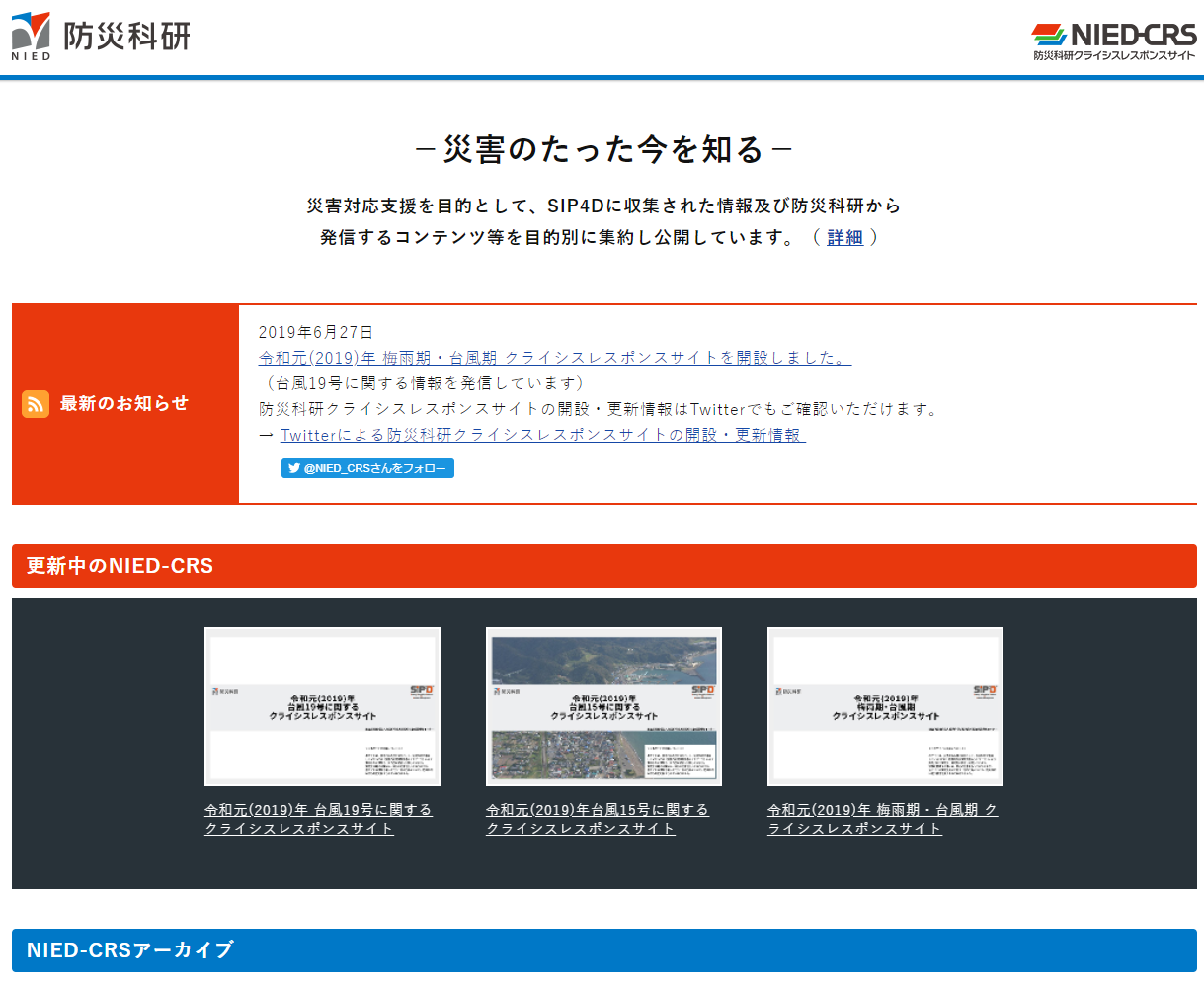The width and height of the screenshot is (1204, 988).
Task: Open the 台風15号 crisis response site link
Action: click(598, 818)
